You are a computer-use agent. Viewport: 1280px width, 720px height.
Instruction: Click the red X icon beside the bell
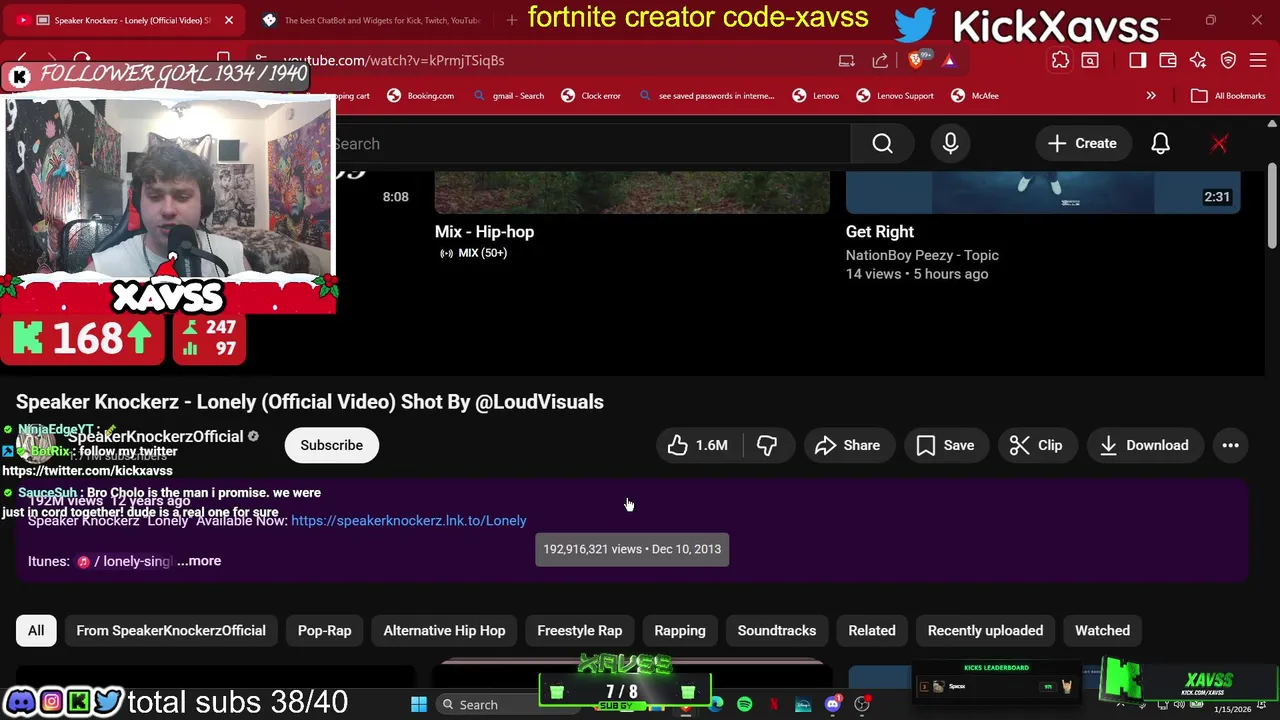coord(1219,144)
